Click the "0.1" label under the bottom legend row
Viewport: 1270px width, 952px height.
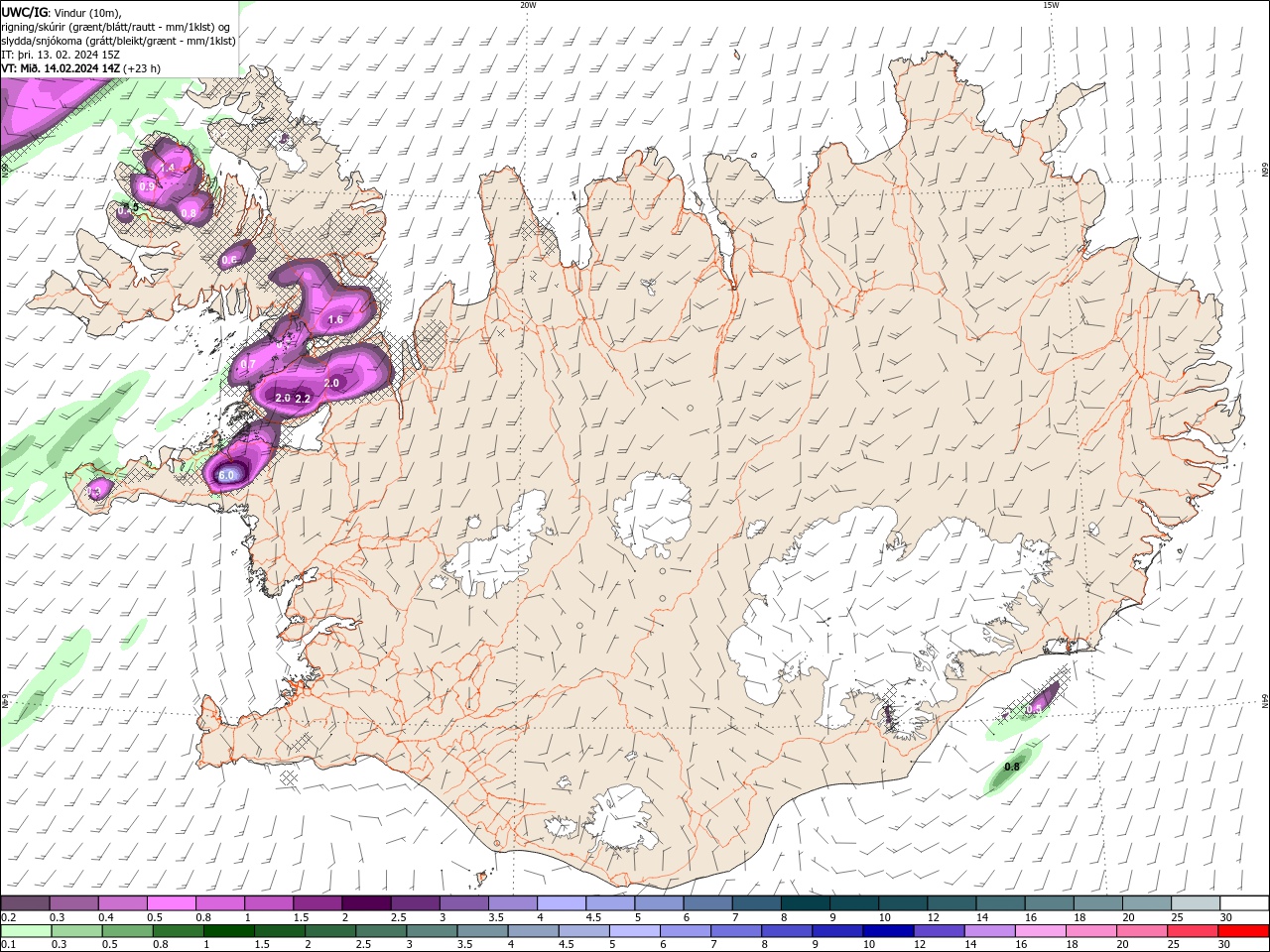8,945
